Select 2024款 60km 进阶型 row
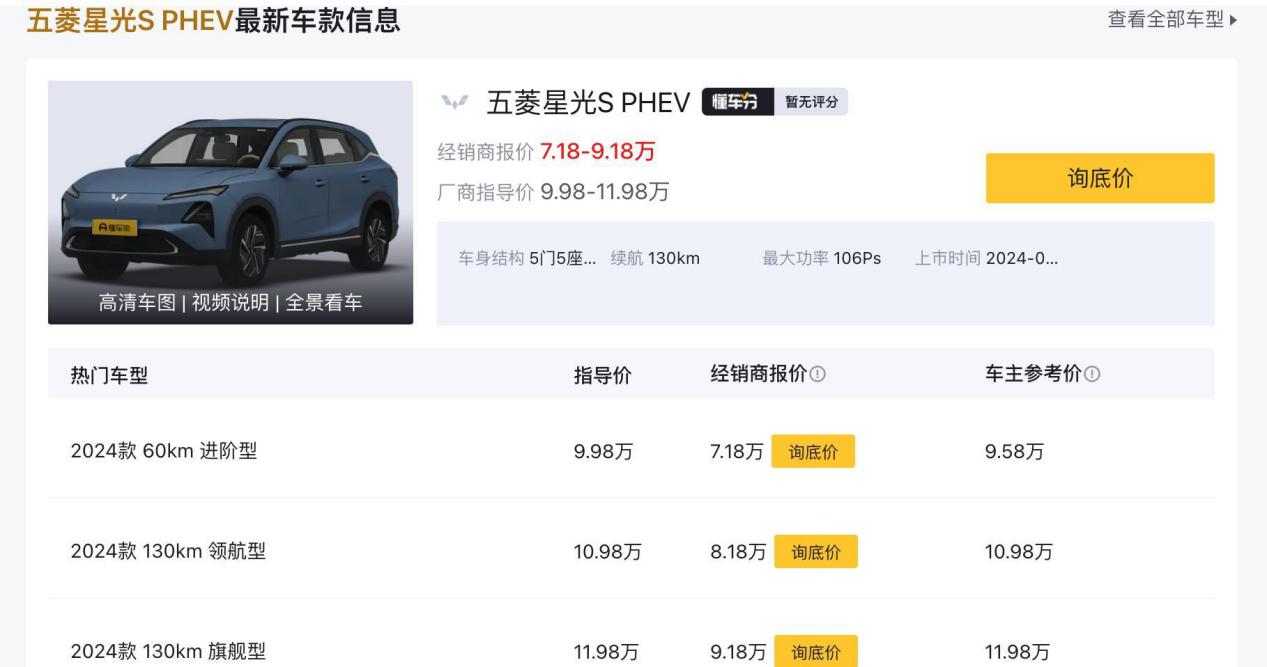This screenshot has height=667, width=1267. point(631,452)
